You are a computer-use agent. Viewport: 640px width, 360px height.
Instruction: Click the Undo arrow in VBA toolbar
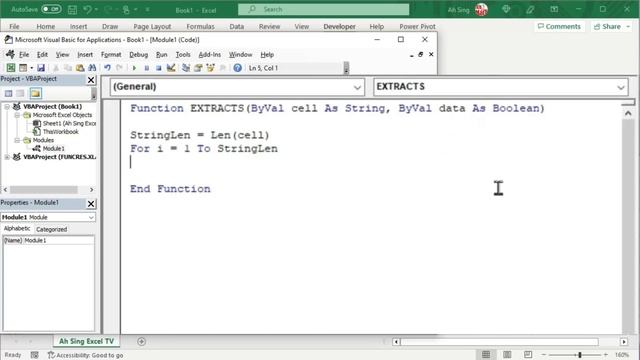click(107, 68)
